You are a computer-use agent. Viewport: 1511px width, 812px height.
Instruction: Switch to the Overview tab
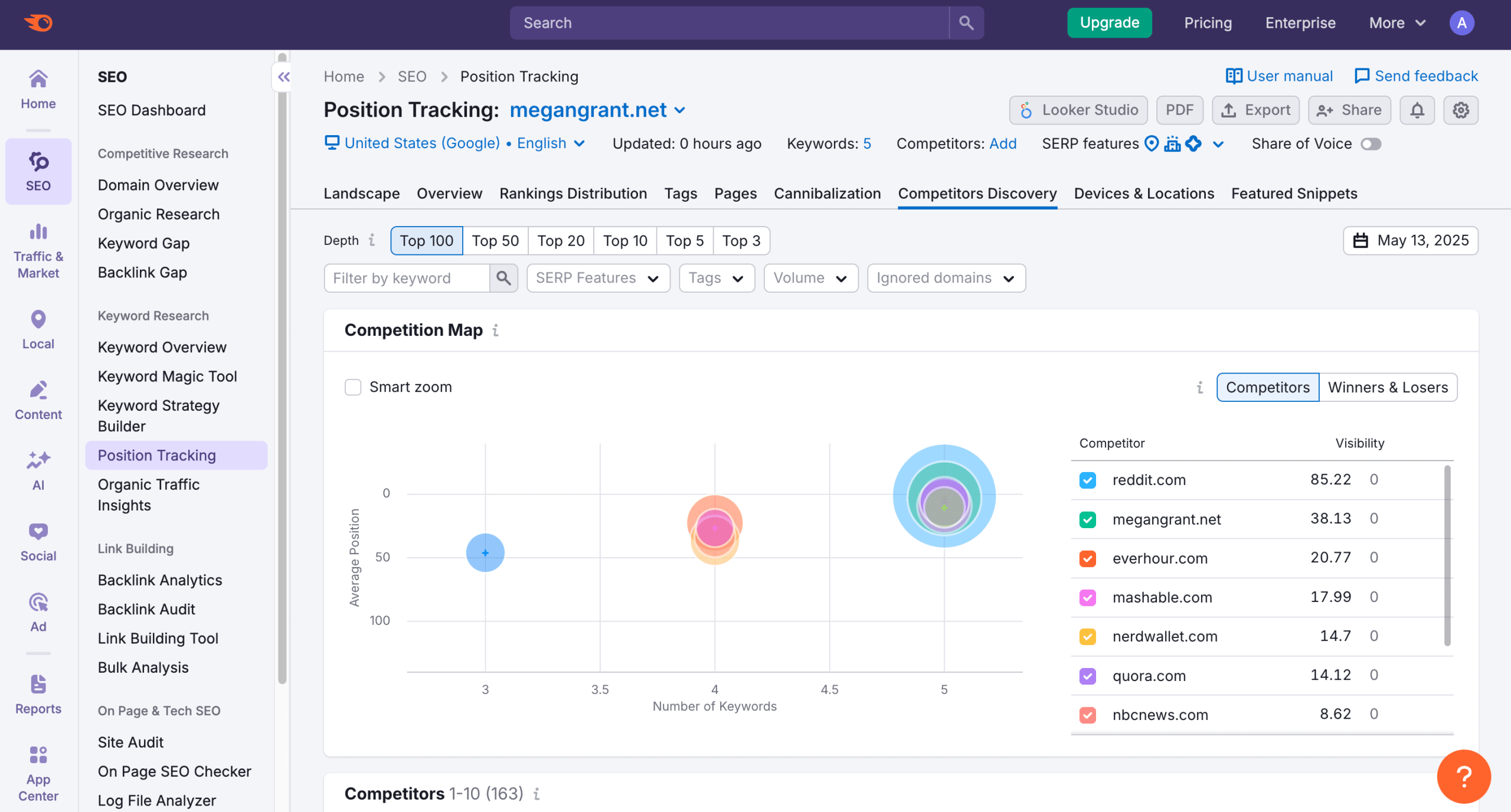click(x=449, y=194)
